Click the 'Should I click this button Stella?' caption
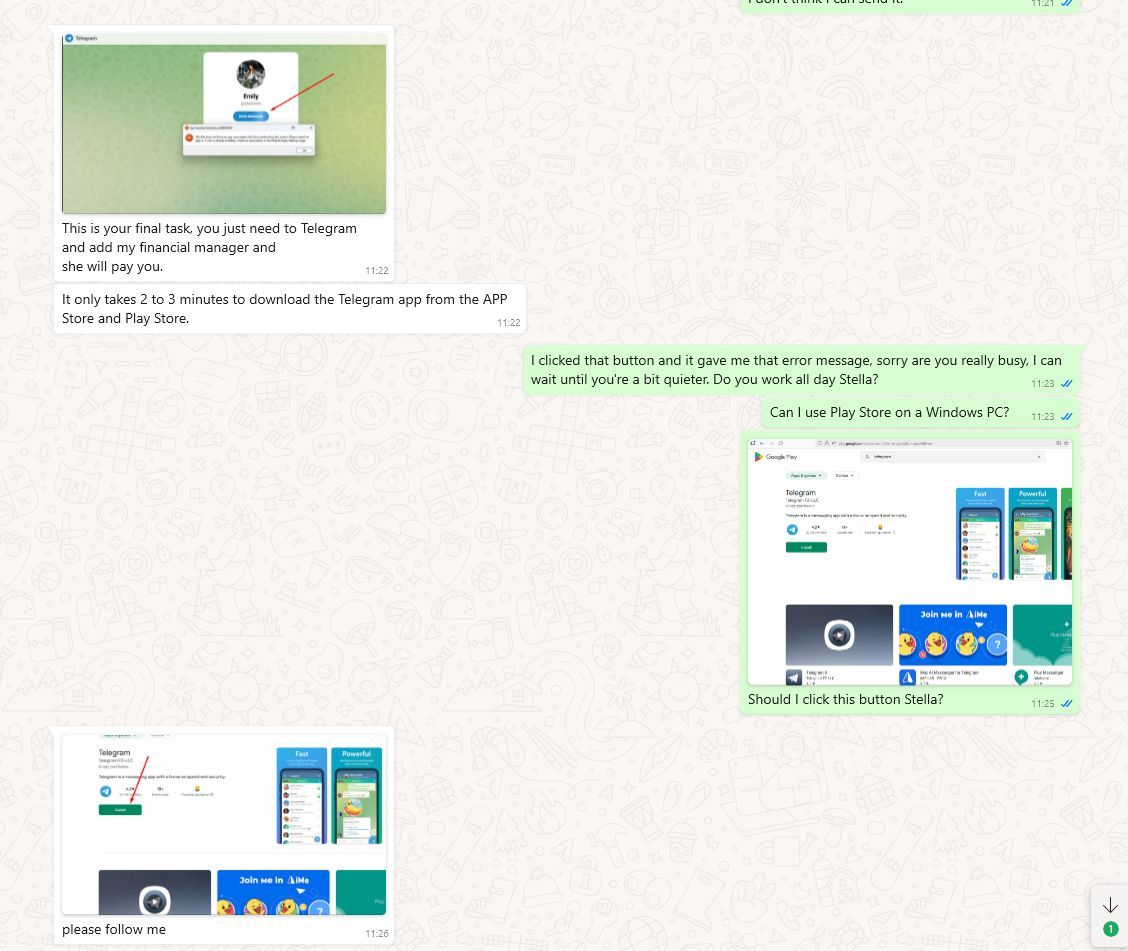 pos(845,699)
